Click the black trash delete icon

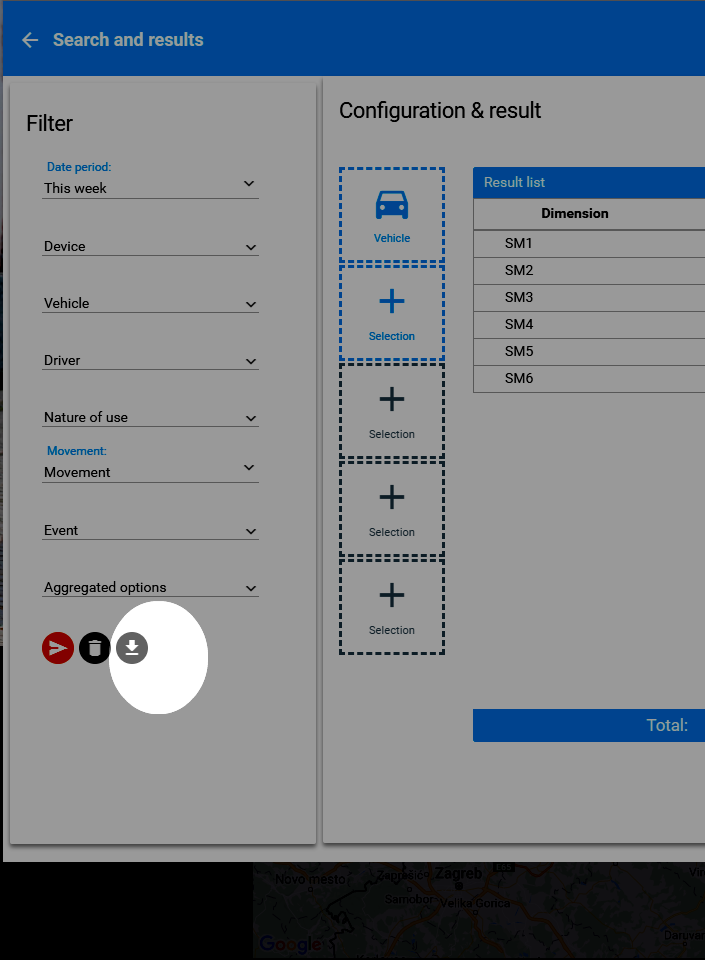95,648
